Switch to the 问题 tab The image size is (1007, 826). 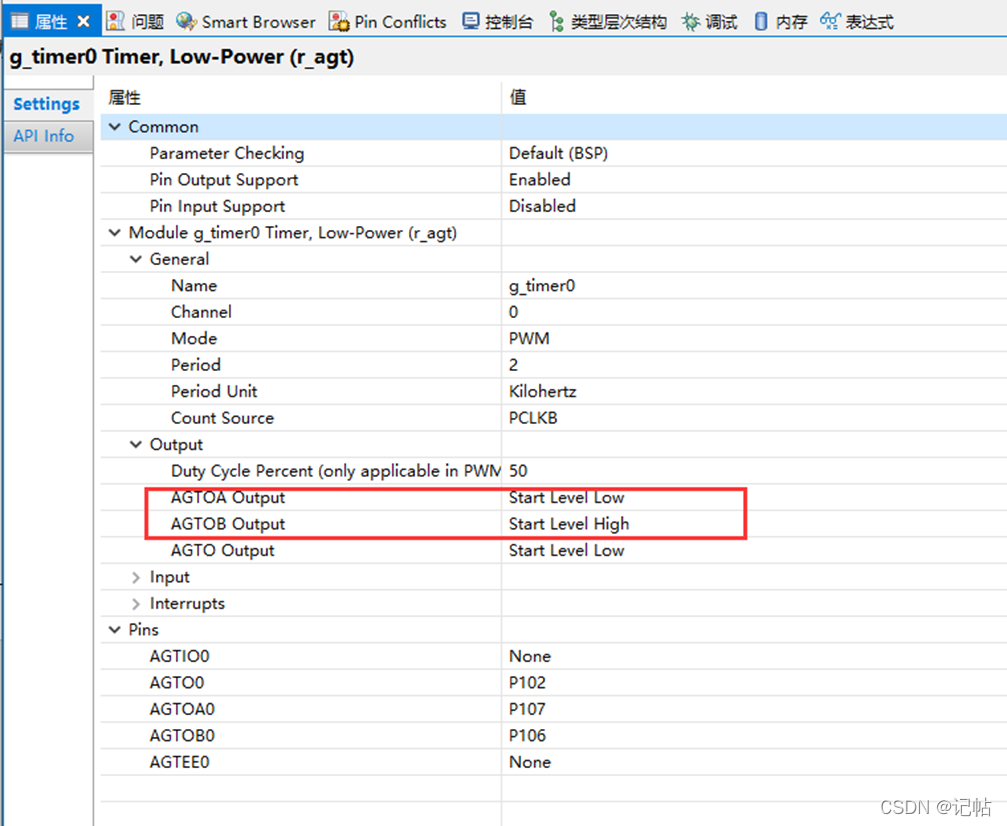point(148,22)
